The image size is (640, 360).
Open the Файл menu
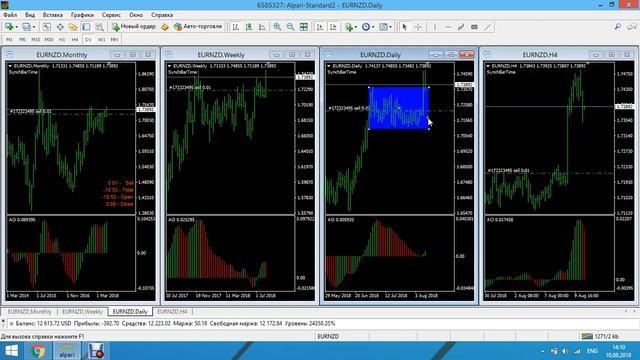(x=10, y=15)
